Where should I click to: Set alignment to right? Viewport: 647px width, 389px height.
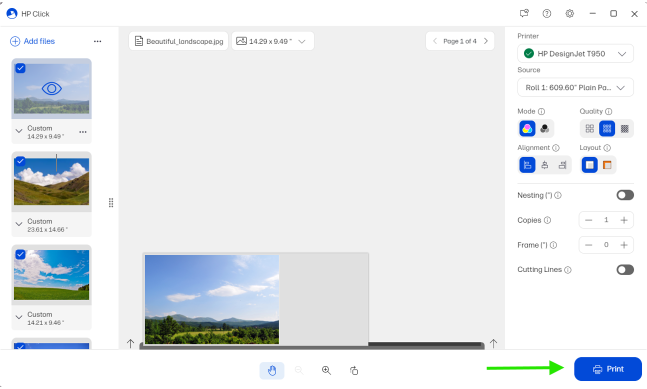point(562,165)
